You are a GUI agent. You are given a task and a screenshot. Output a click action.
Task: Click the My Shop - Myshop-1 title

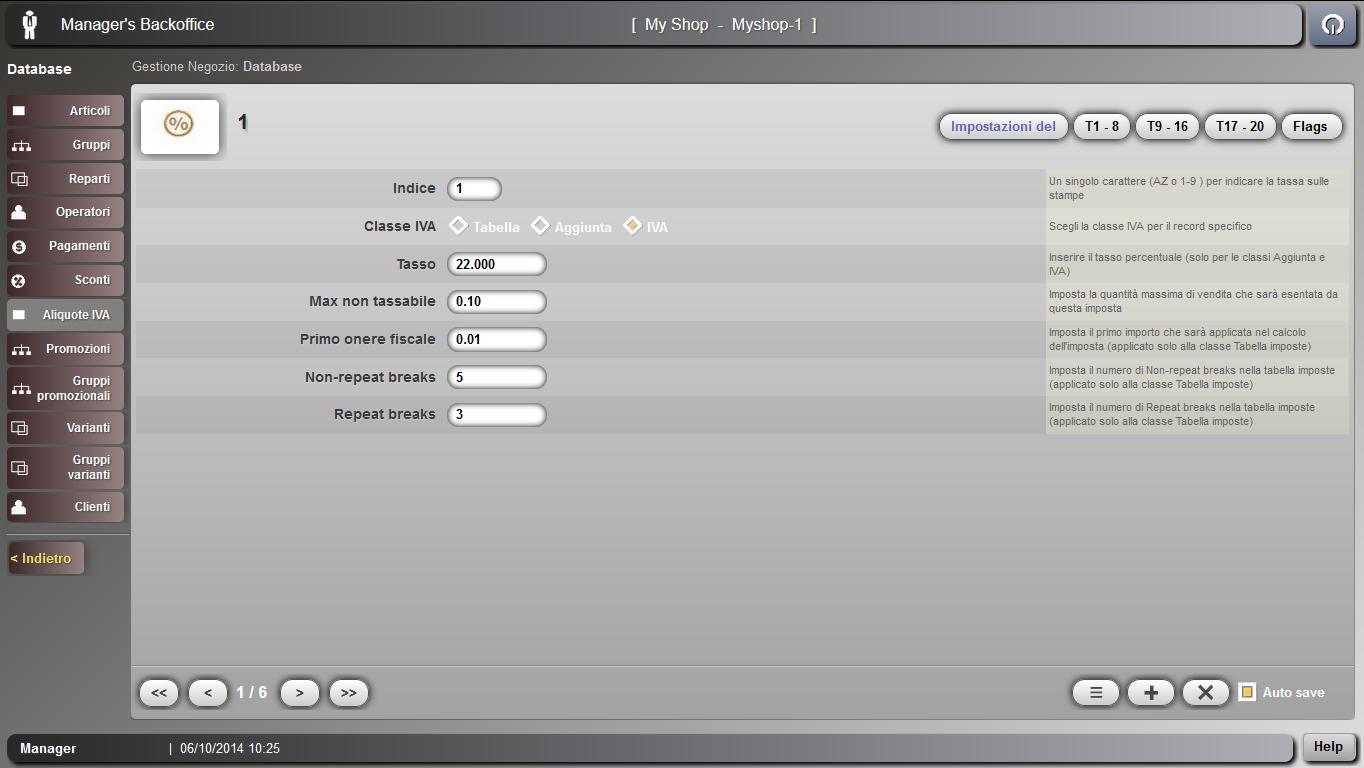[x=724, y=25]
